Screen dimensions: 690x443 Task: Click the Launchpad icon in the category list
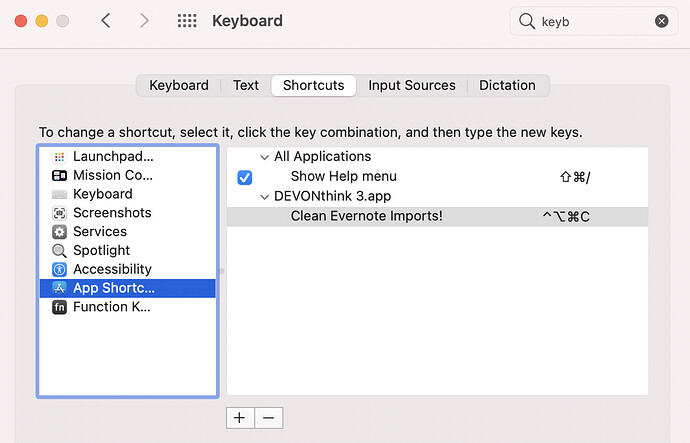(59, 157)
